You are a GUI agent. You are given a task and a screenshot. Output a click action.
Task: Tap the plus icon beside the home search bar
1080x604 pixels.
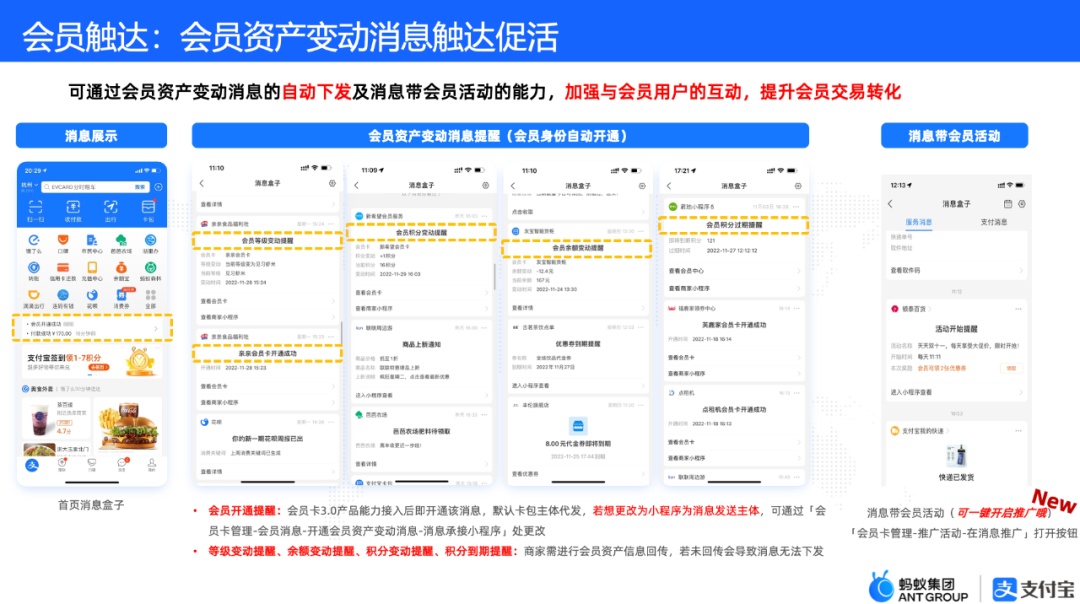point(158,187)
